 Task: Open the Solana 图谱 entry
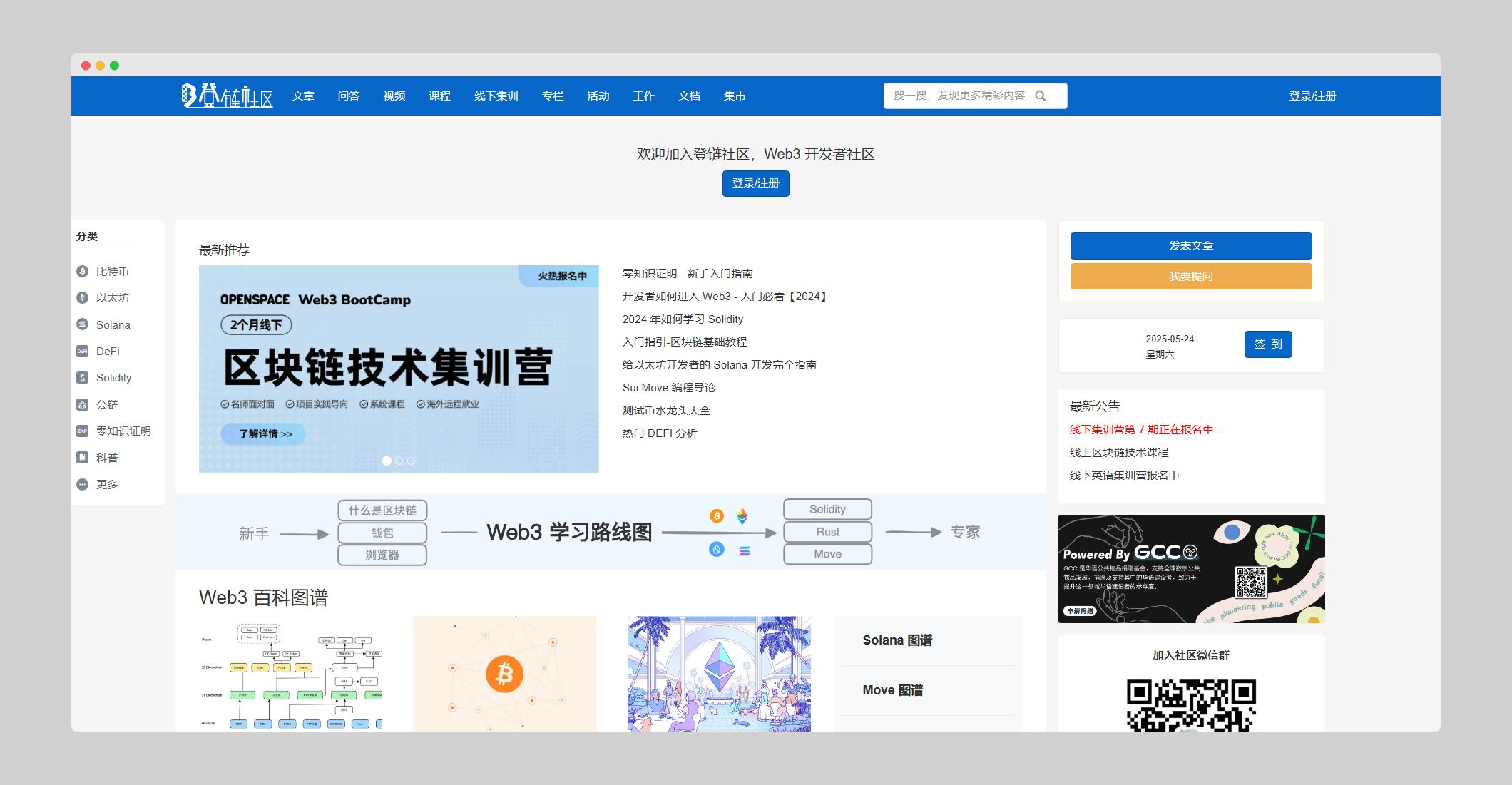point(897,640)
